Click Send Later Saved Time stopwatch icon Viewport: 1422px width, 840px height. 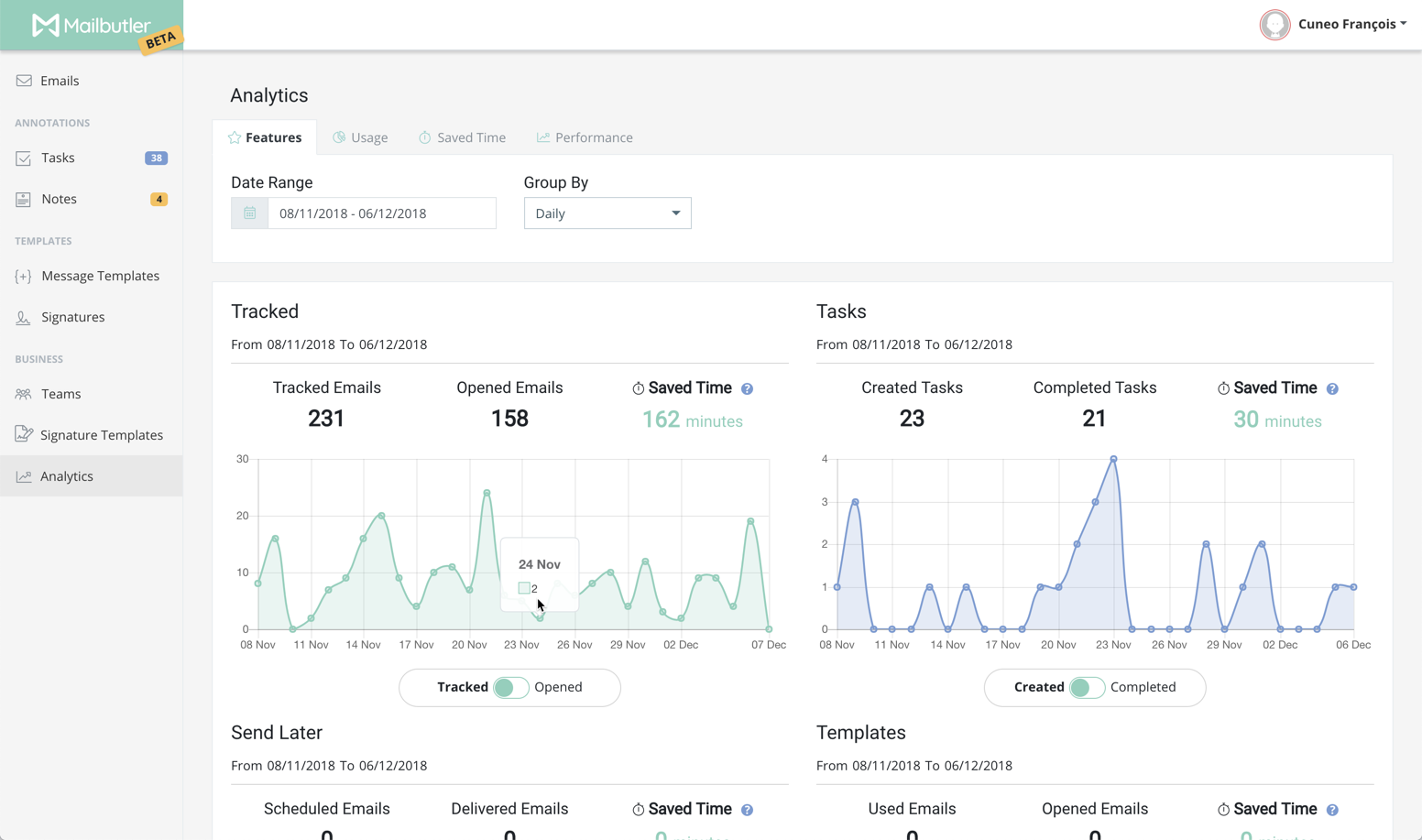[639, 810]
